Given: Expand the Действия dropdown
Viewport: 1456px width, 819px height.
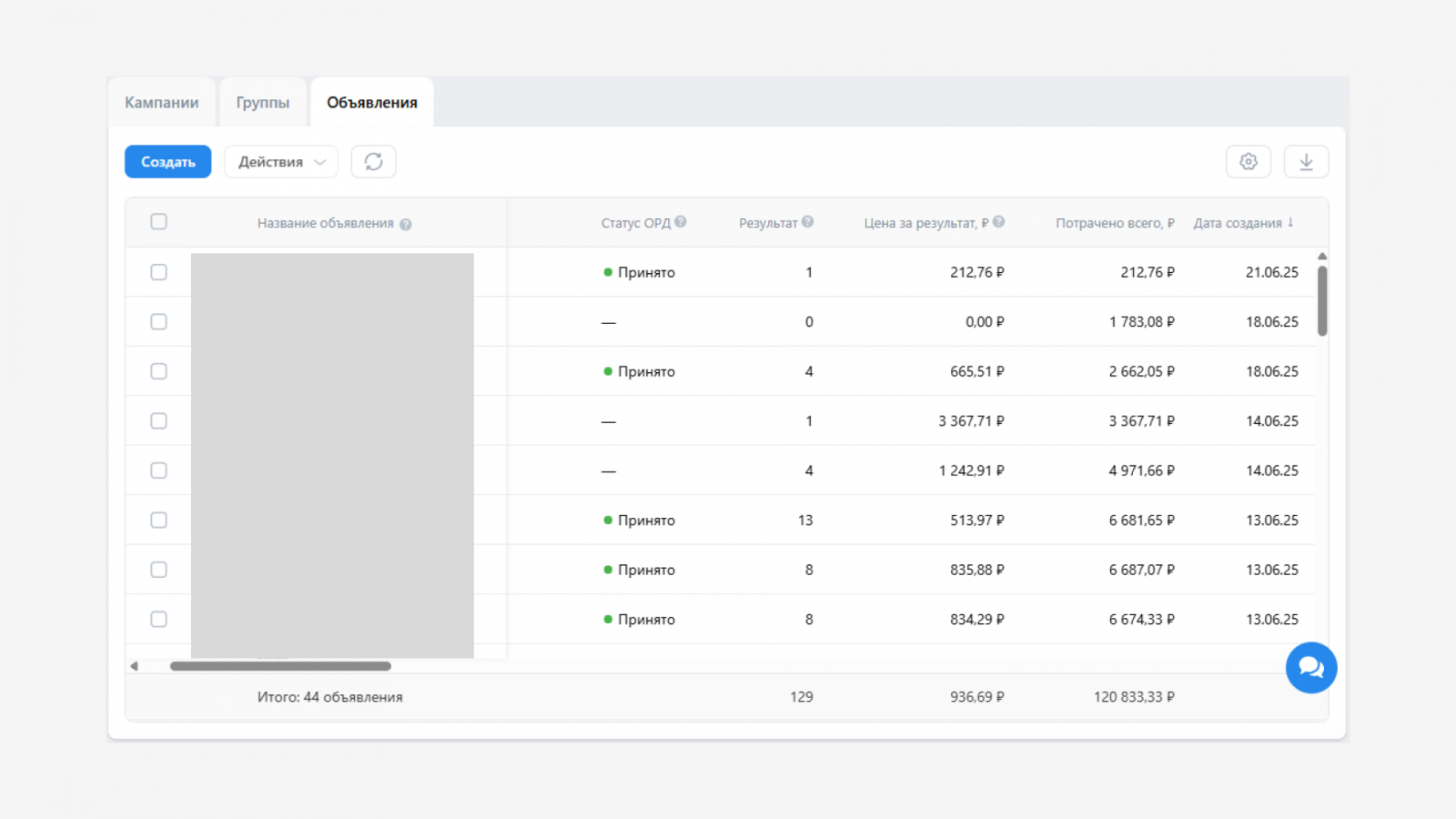Looking at the screenshot, I should click(x=280, y=162).
